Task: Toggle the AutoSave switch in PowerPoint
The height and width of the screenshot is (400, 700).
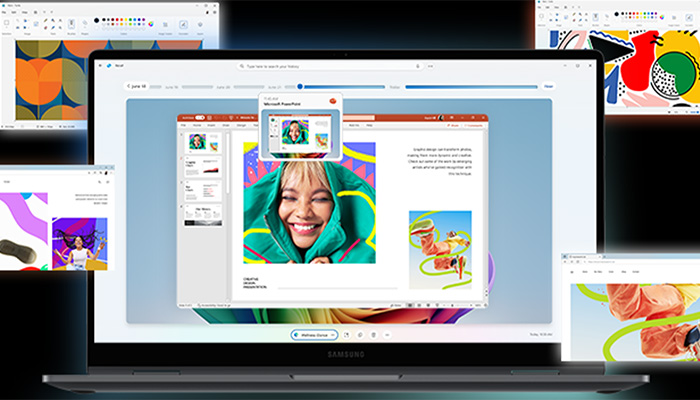Action: coord(200,117)
